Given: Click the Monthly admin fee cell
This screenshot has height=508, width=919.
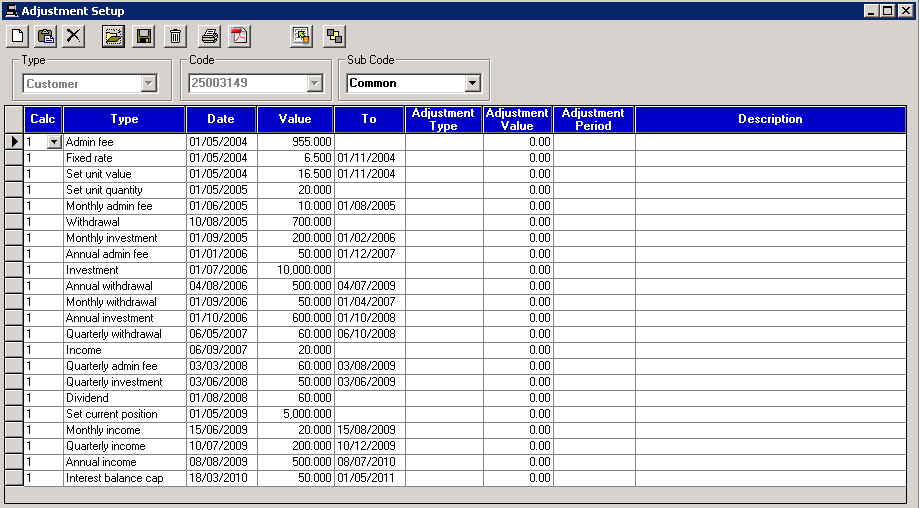Looking at the screenshot, I should (124, 206).
